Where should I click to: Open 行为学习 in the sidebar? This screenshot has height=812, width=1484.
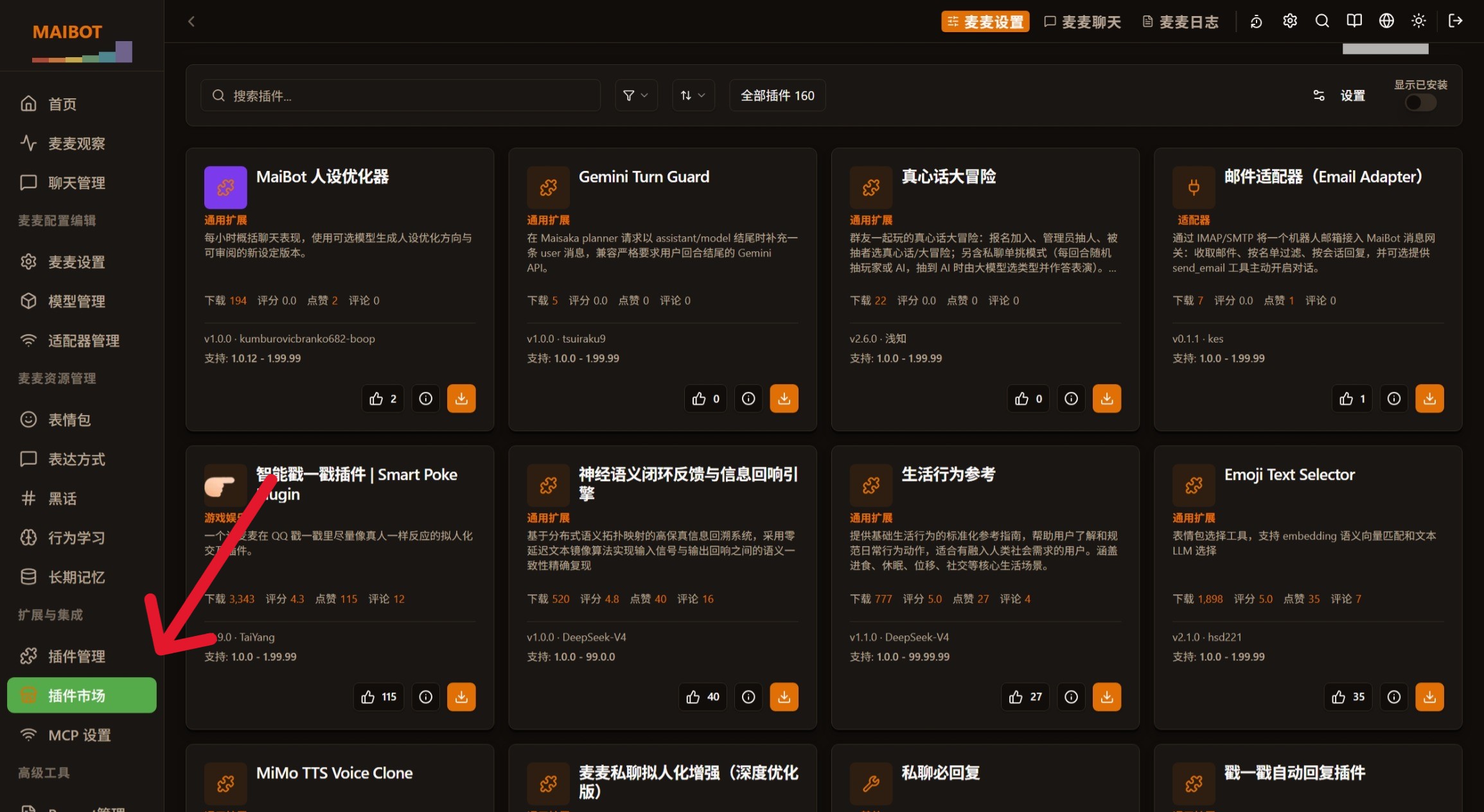coord(82,538)
